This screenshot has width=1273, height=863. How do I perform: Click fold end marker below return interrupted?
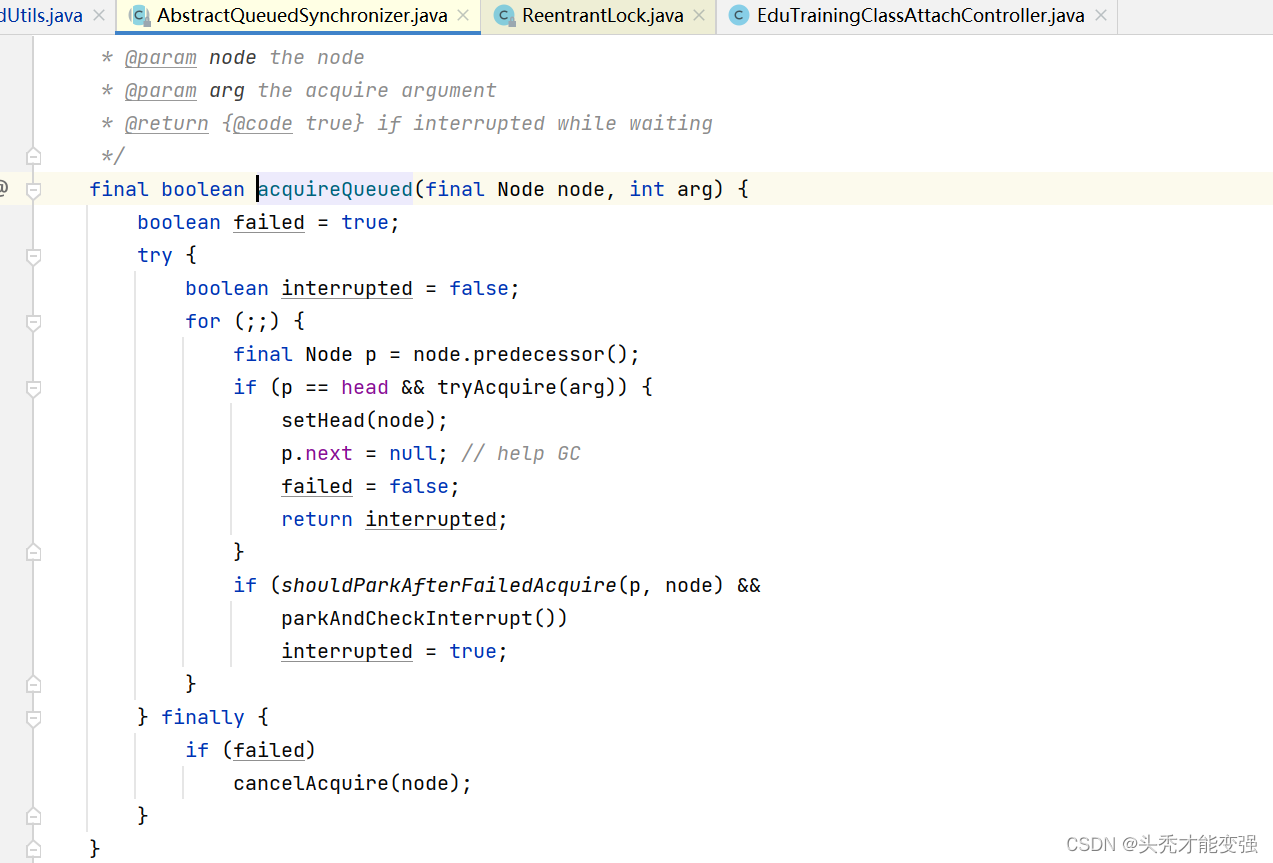(33, 552)
